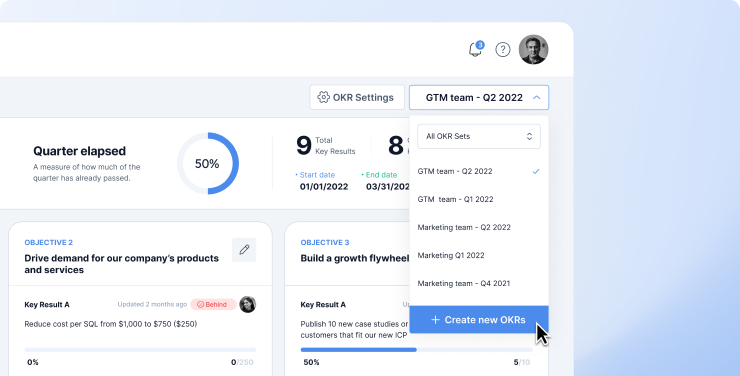Image resolution: width=740 pixels, height=376 pixels.
Task: Select GTM team - Q1 2022 option
Action: tap(479, 199)
